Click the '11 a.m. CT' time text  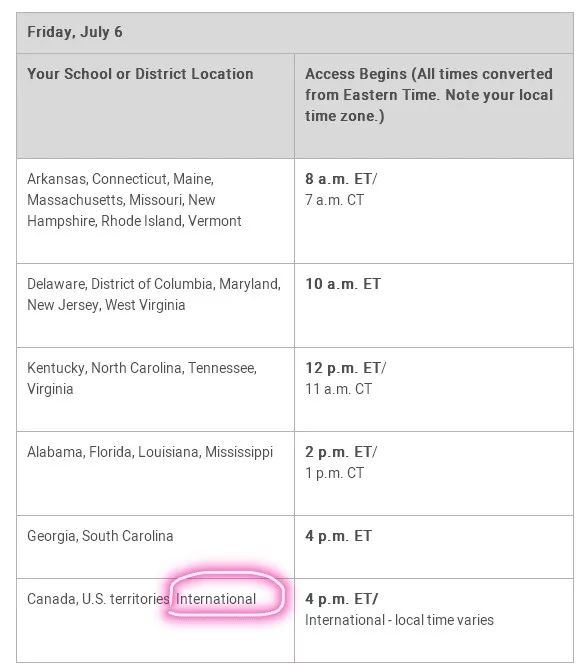339,389
